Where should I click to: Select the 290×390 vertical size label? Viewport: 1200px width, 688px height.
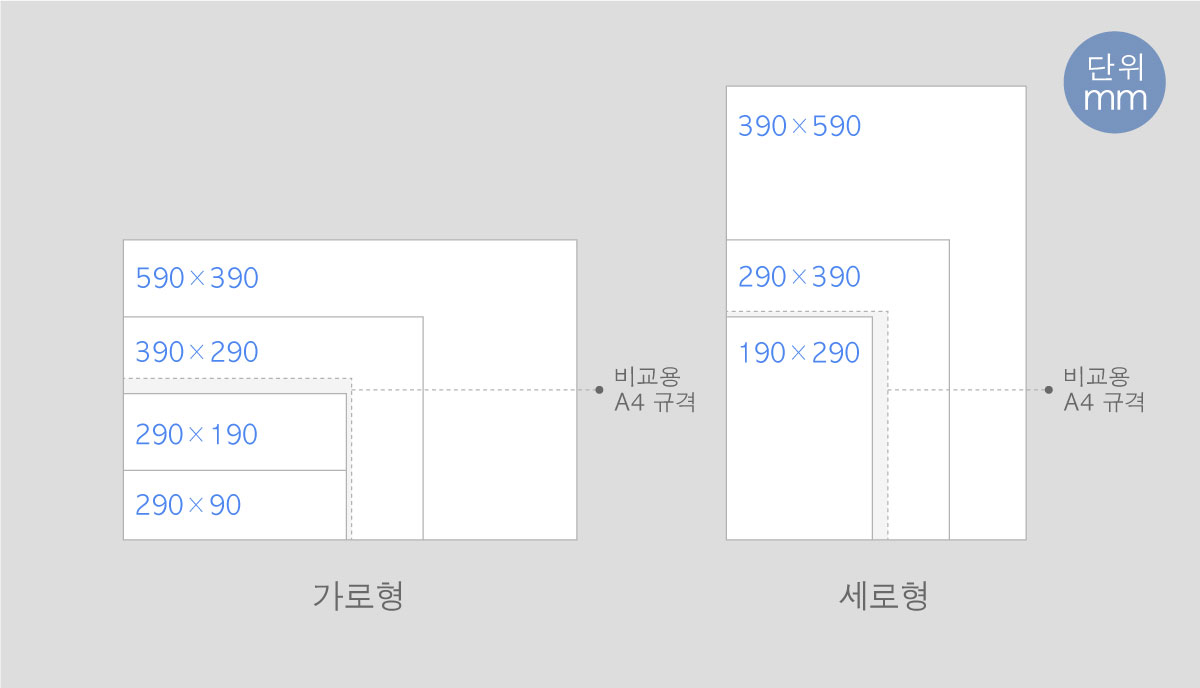click(799, 277)
